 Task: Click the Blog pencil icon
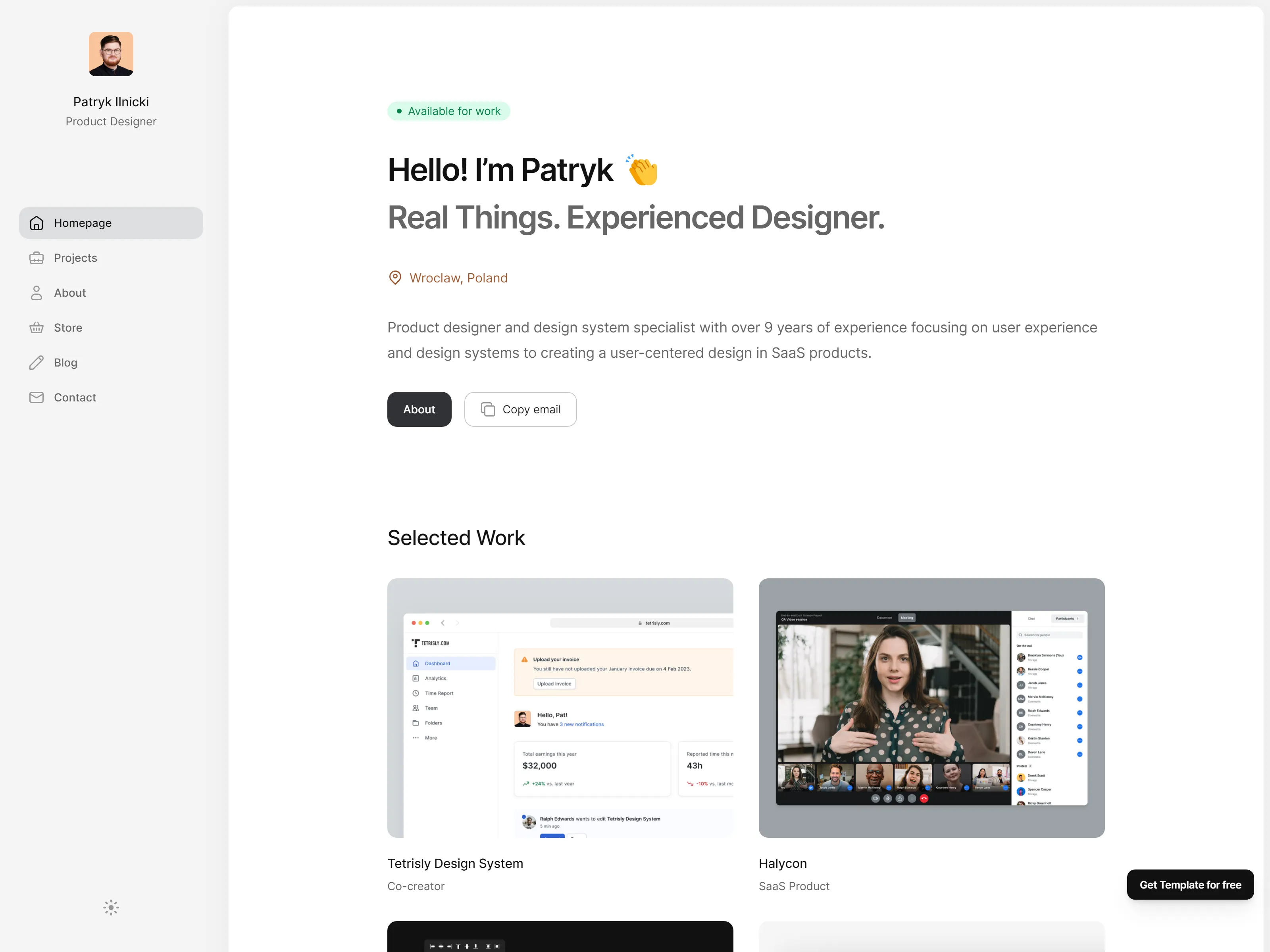[37, 363]
